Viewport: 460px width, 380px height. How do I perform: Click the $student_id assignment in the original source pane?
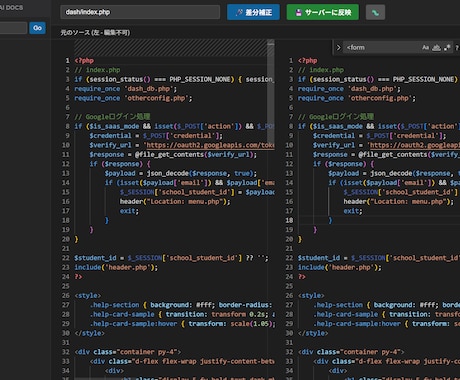171,258
